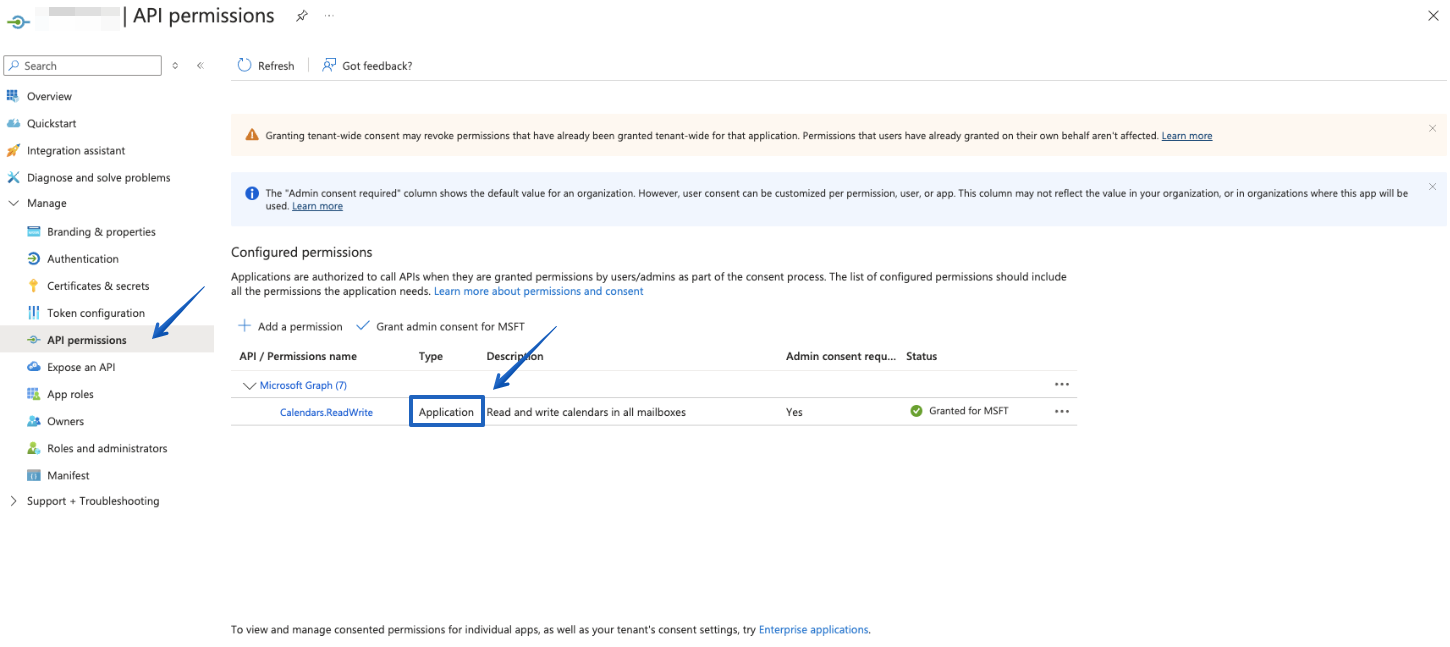The image size is (1450, 647).
Task: Collapse the Microsoft Graph (7) group
Action: click(248, 385)
